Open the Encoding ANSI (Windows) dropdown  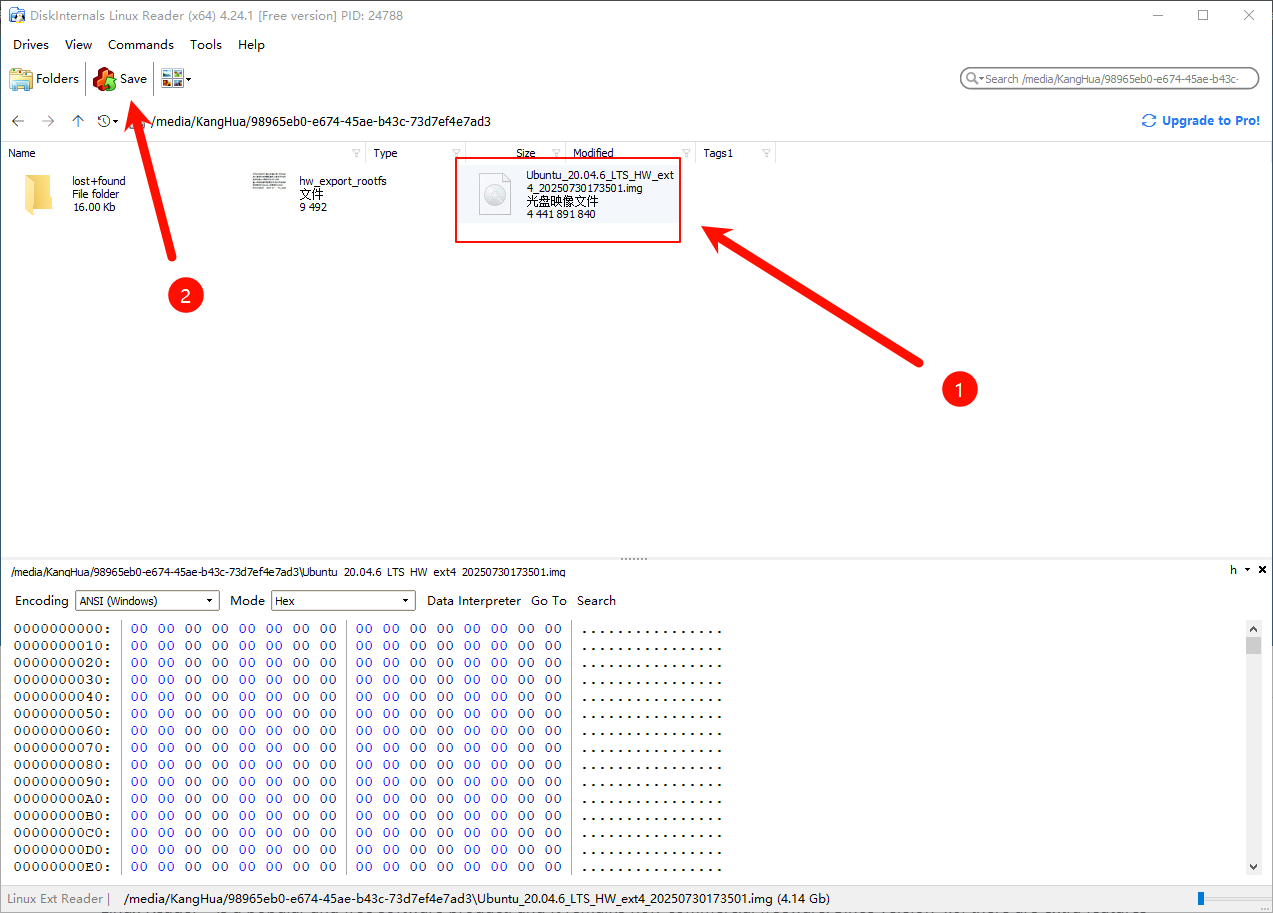[x=146, y=601]
